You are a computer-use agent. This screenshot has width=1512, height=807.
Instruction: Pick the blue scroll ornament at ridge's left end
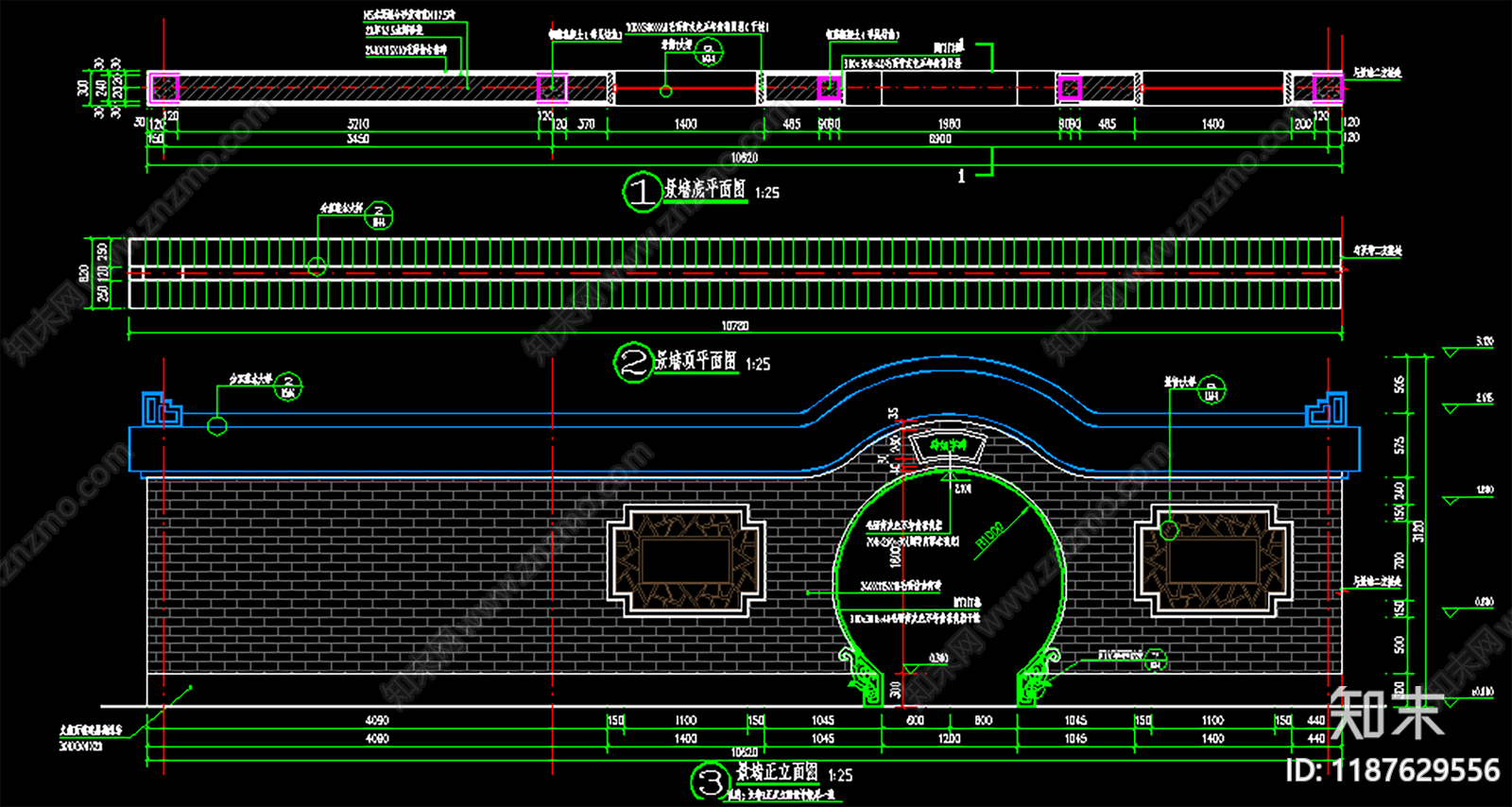161,409
